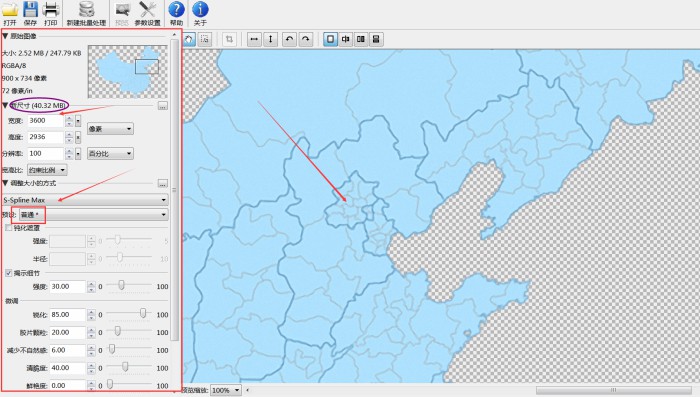
Task: Click the 关于 about info button
Action: [200, 13]
